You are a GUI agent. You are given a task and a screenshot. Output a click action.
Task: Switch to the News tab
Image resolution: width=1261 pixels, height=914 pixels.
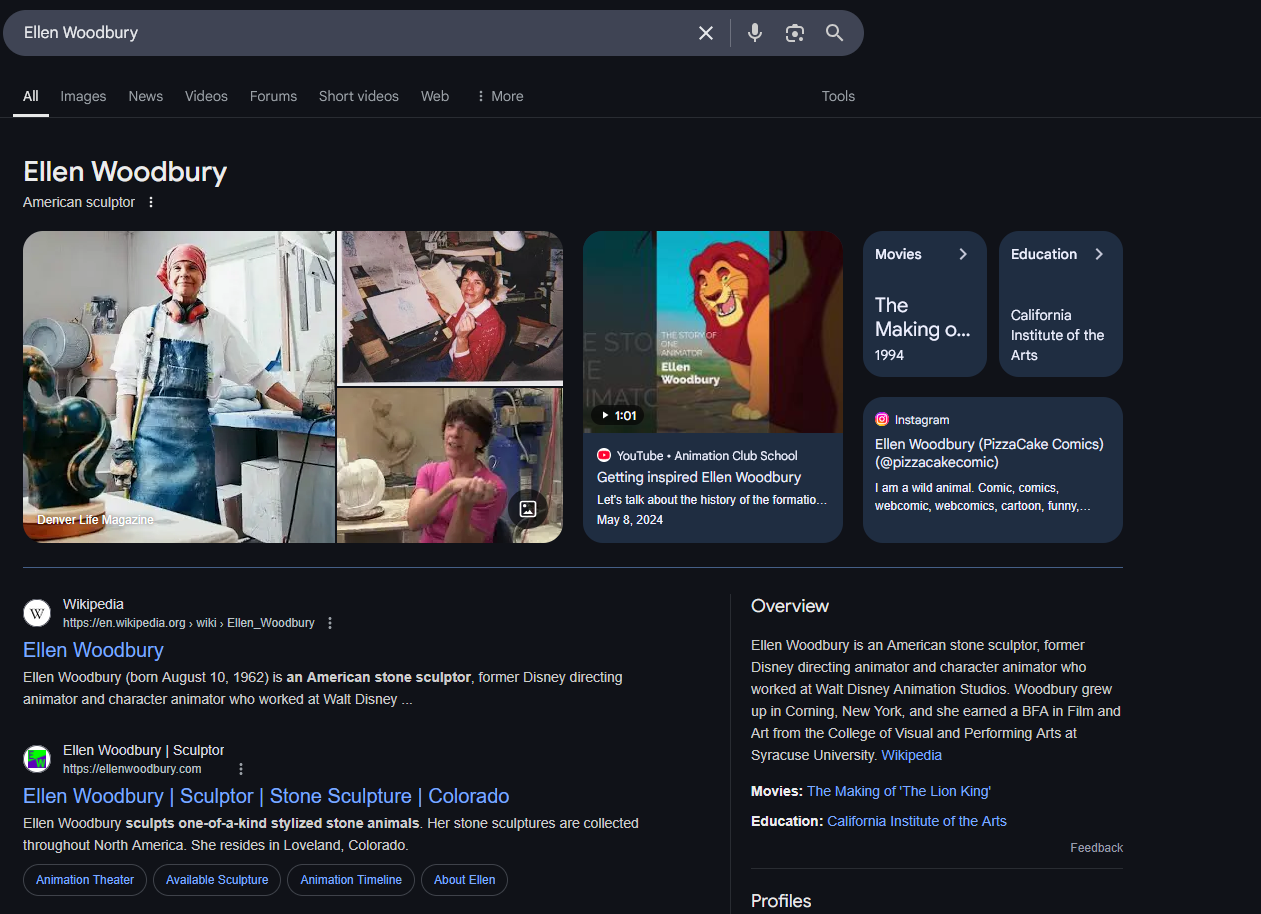click(x=145, y=96)
